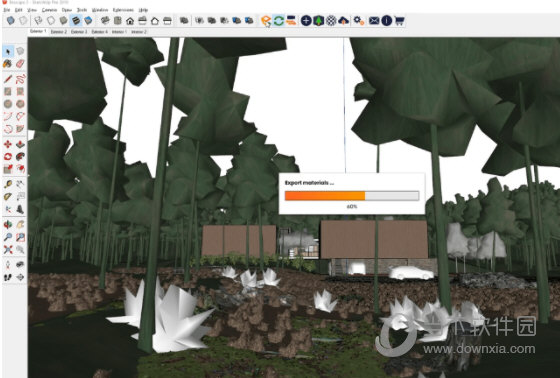Open the Enscape Asset Library tree icon

[319, 21]
